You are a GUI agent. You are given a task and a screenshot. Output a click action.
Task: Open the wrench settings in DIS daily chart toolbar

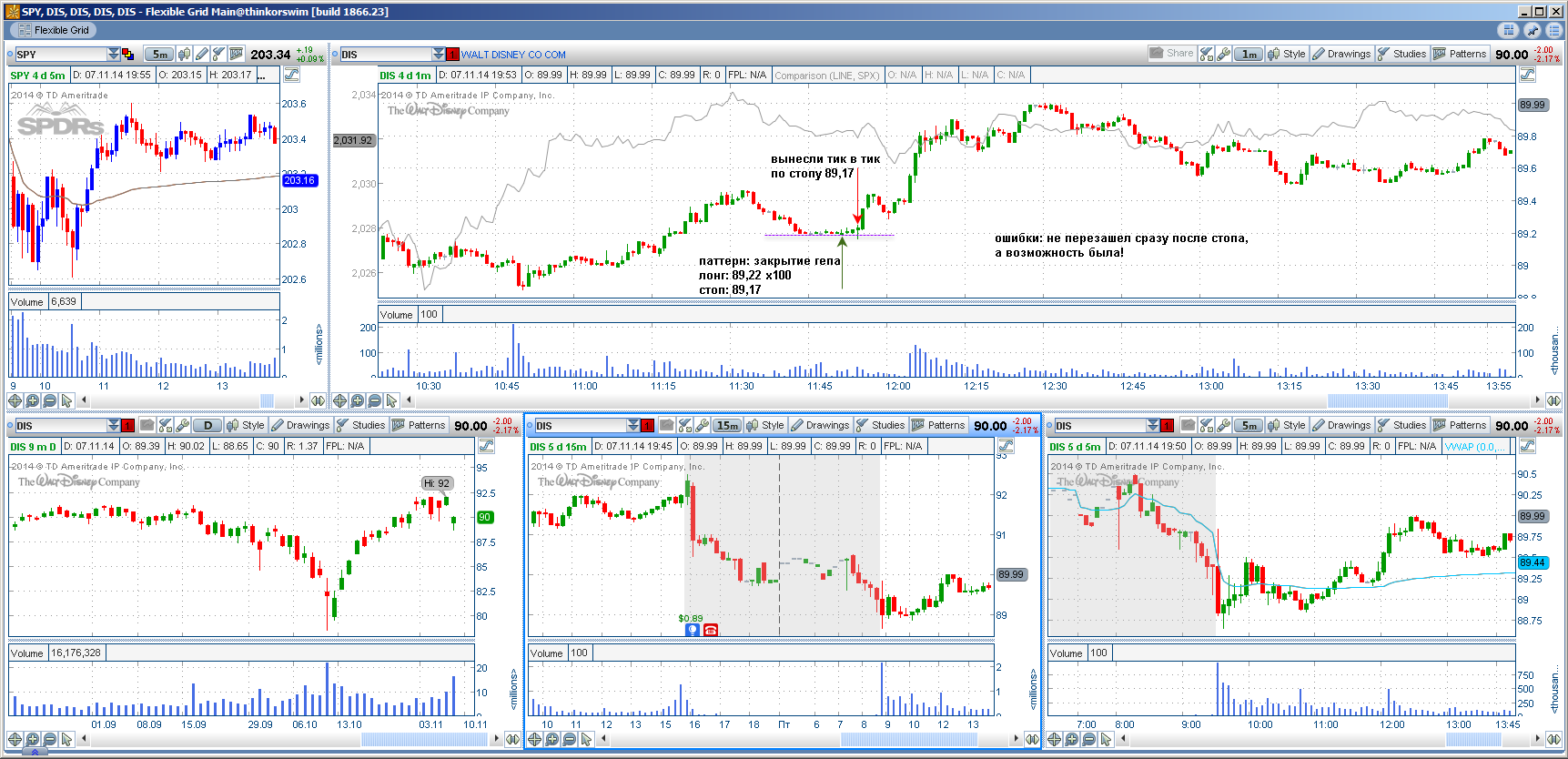(183, 425)
